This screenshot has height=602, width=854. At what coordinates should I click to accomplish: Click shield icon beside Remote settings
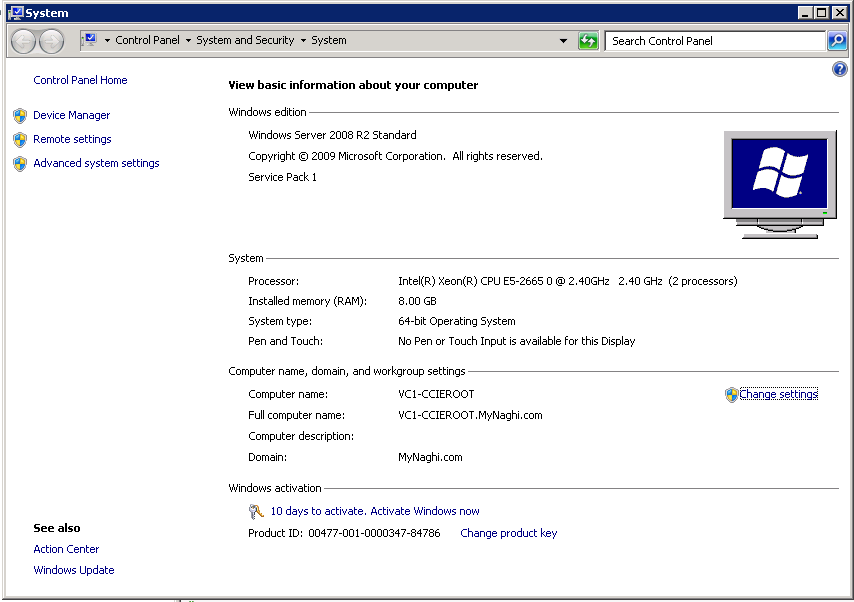(20, 140)
